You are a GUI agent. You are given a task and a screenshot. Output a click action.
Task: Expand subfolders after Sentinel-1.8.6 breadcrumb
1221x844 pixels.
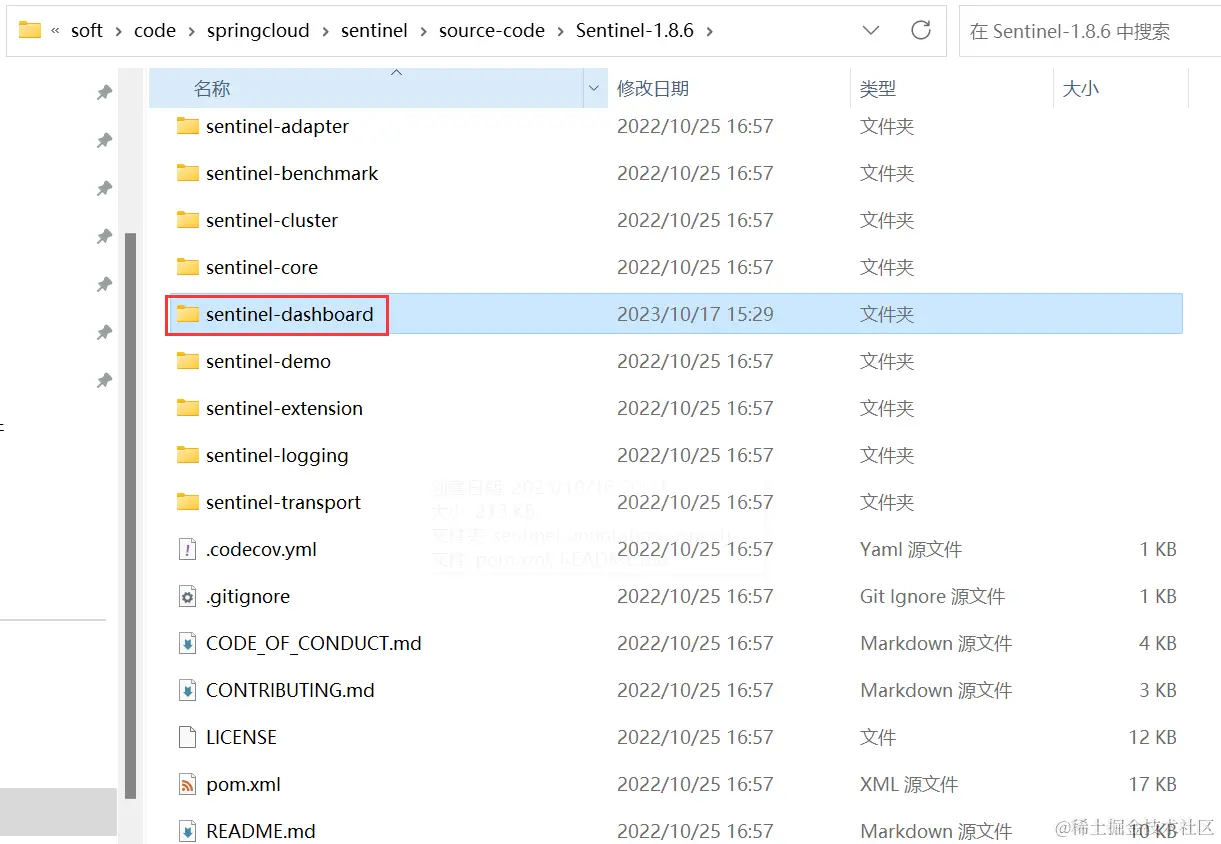click(x=710, y=31)
